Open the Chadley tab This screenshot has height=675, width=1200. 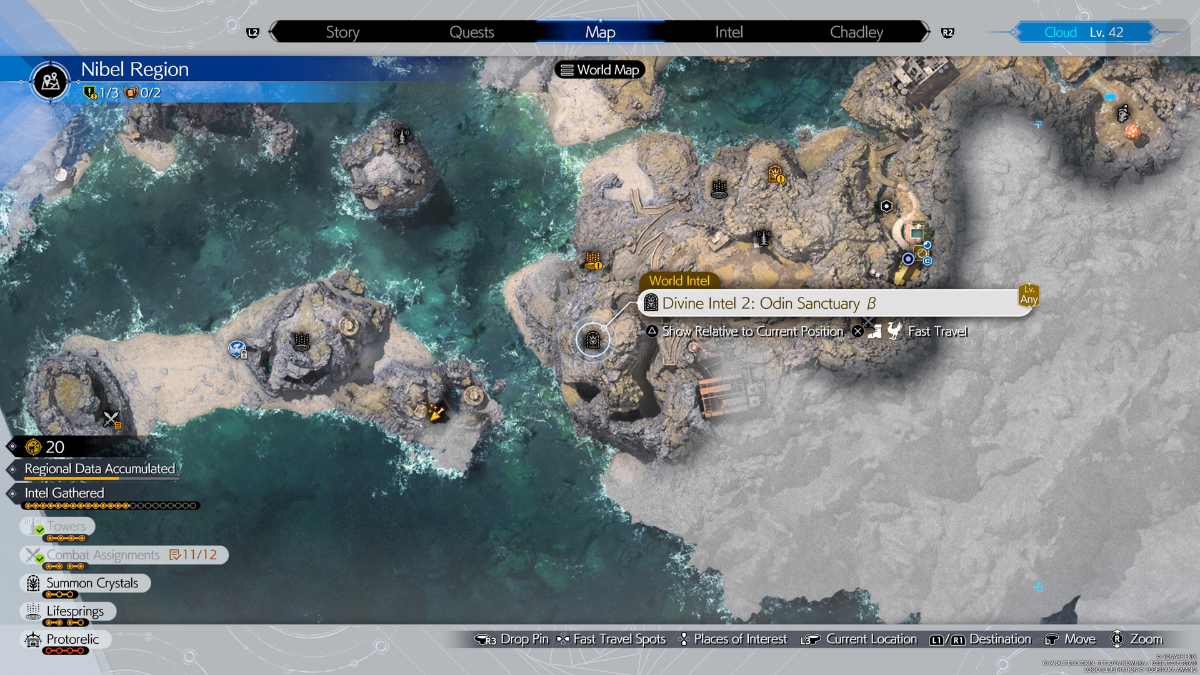coord(856,32)
